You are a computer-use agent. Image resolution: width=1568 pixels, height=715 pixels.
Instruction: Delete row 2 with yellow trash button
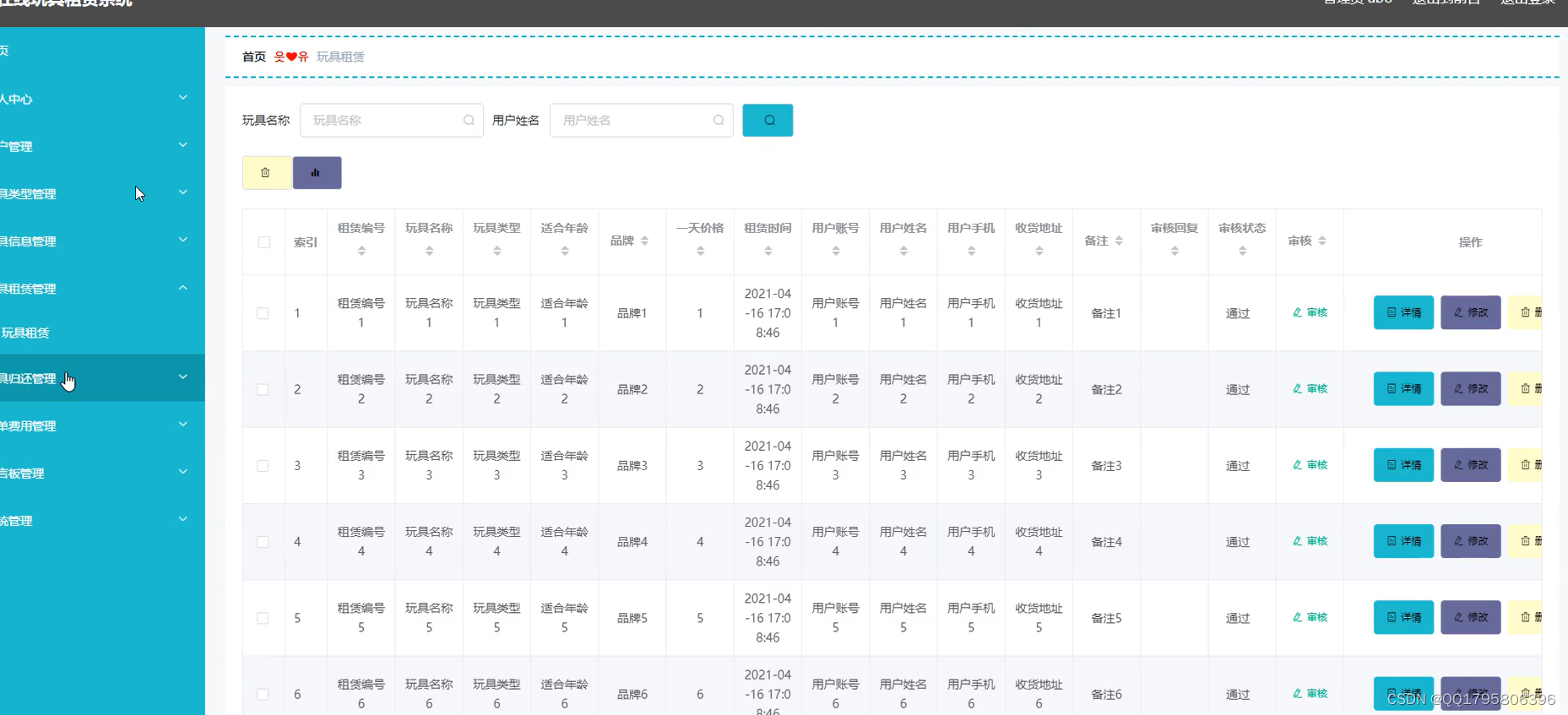(1526, 388)
